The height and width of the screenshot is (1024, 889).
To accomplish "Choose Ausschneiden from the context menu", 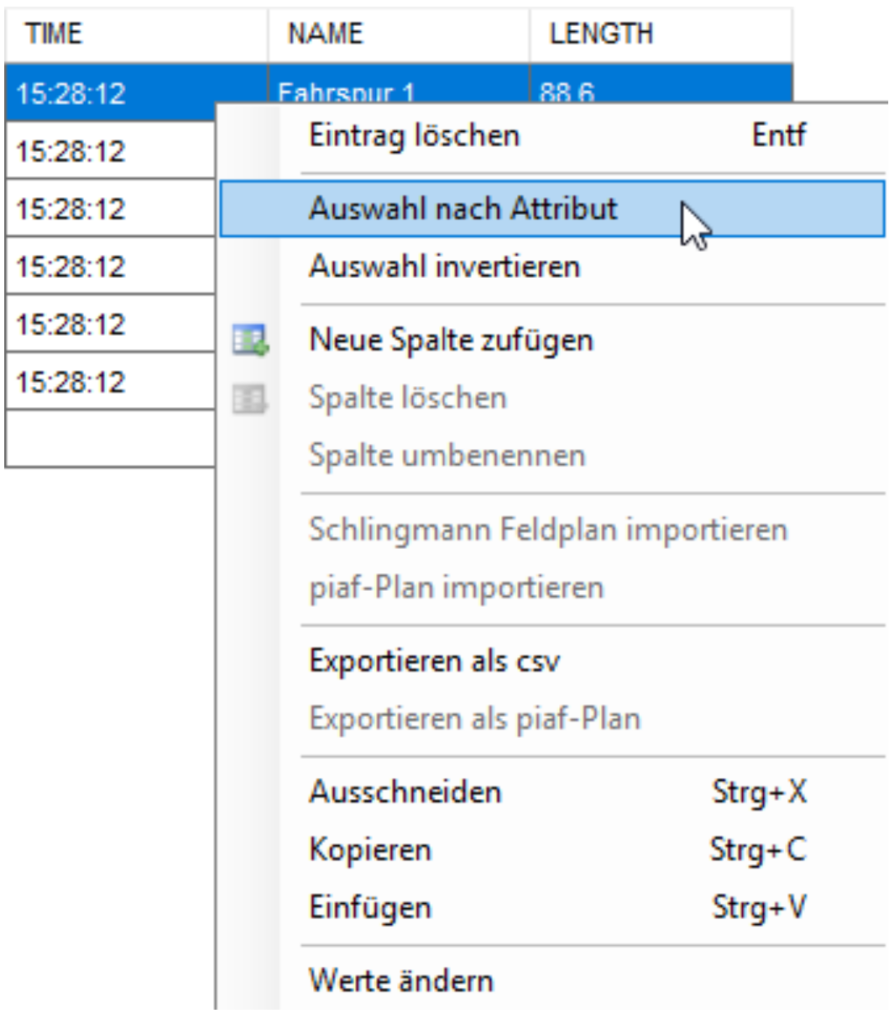I will 405,793.
